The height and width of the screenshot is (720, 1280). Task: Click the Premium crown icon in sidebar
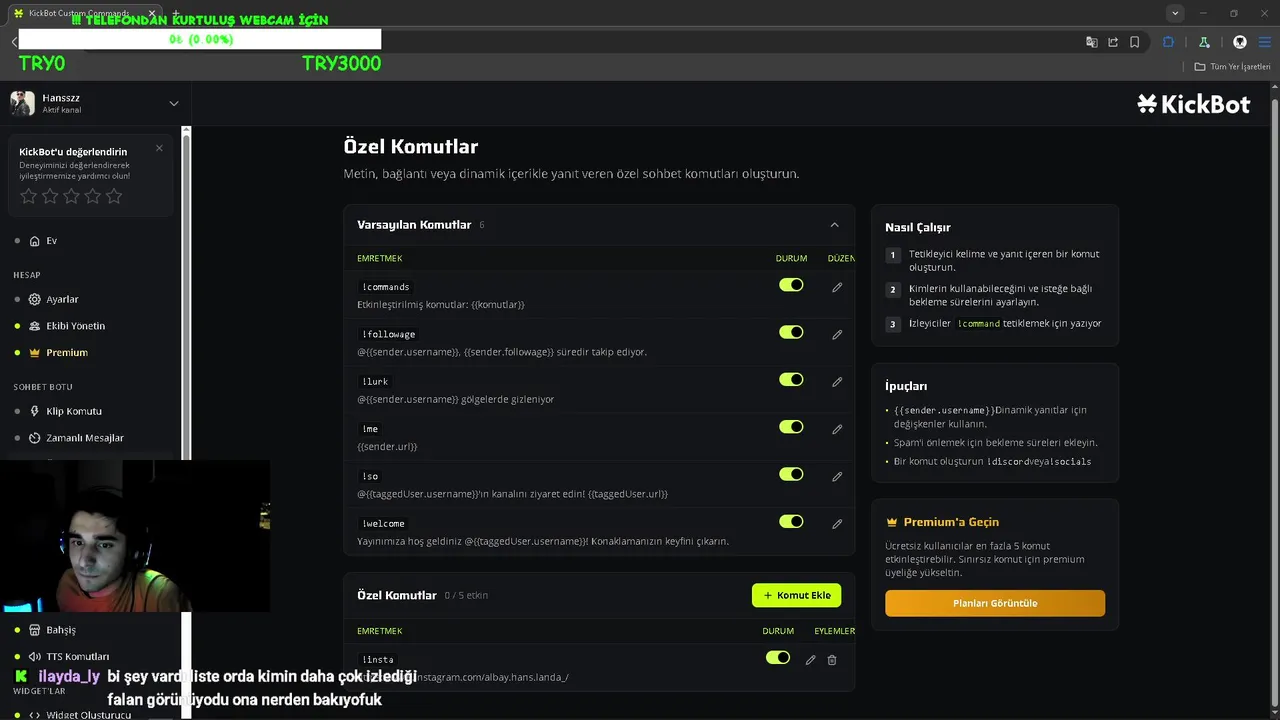tap(35, 352)
